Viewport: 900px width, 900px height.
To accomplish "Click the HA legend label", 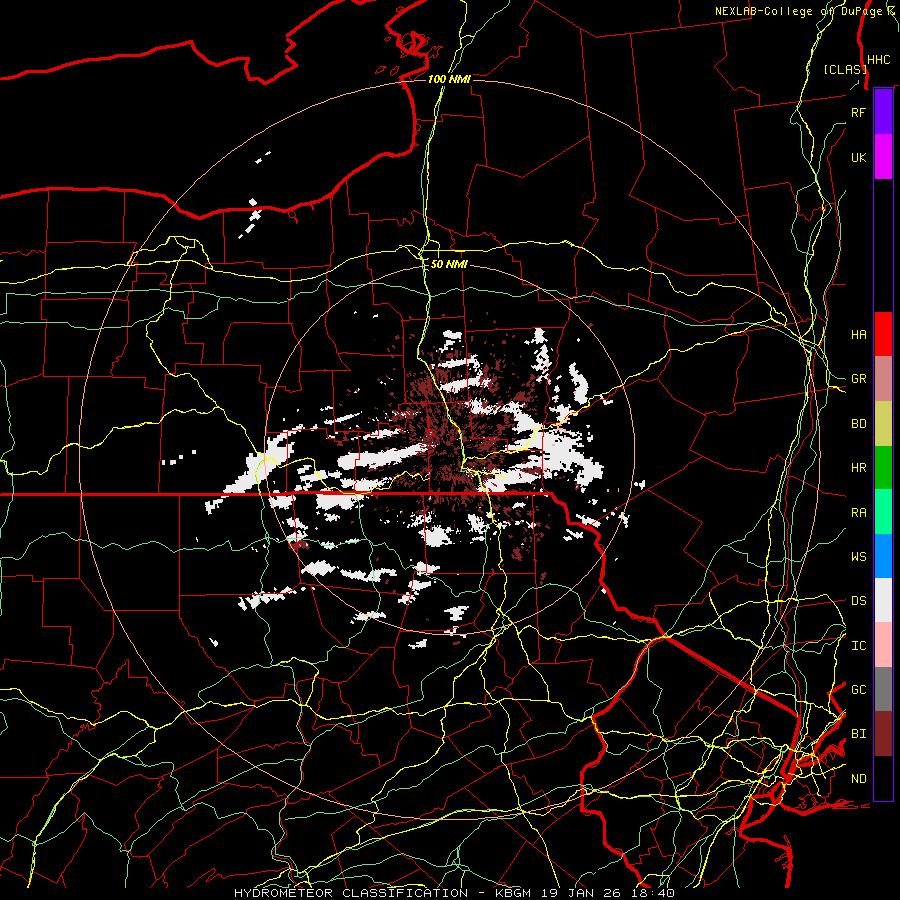I will click(x=858, y=334).
